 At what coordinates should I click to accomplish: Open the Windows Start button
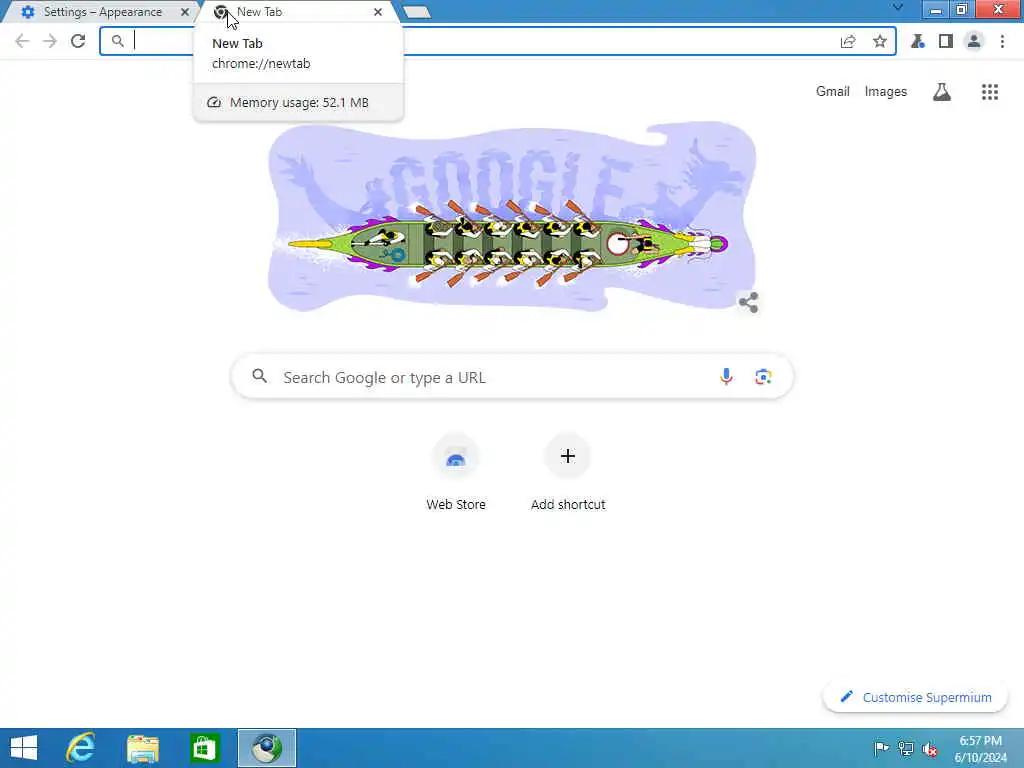click(x=24, y=748)
